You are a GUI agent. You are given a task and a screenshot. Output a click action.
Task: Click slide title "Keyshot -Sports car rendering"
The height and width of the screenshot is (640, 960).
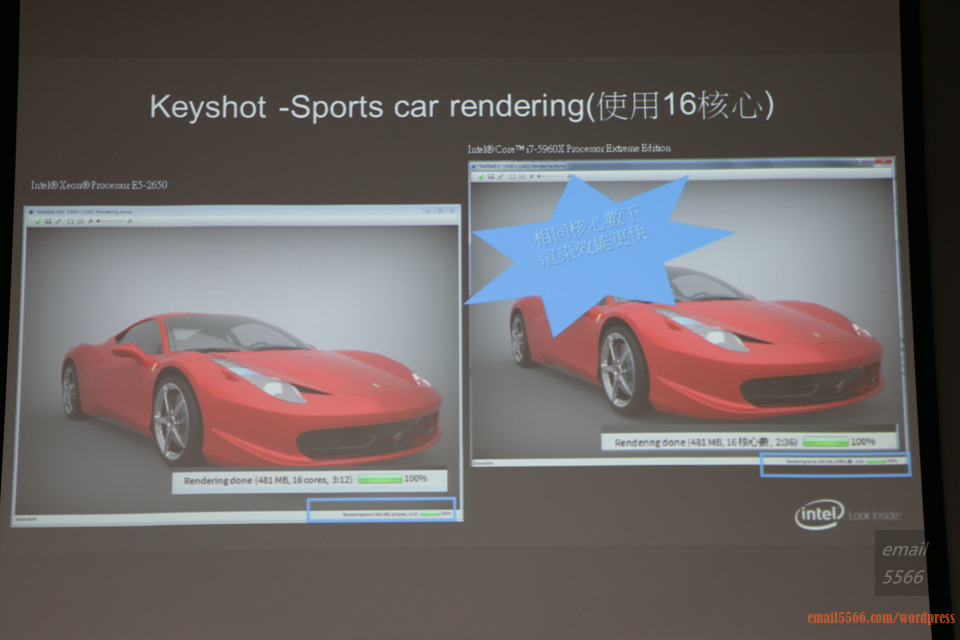tap(367, 107)
